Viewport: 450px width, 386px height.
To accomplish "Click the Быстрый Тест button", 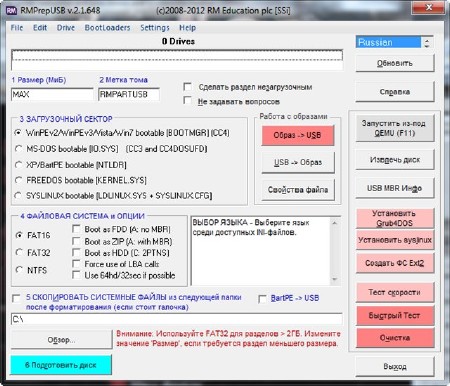I will (x=395, y=315).
